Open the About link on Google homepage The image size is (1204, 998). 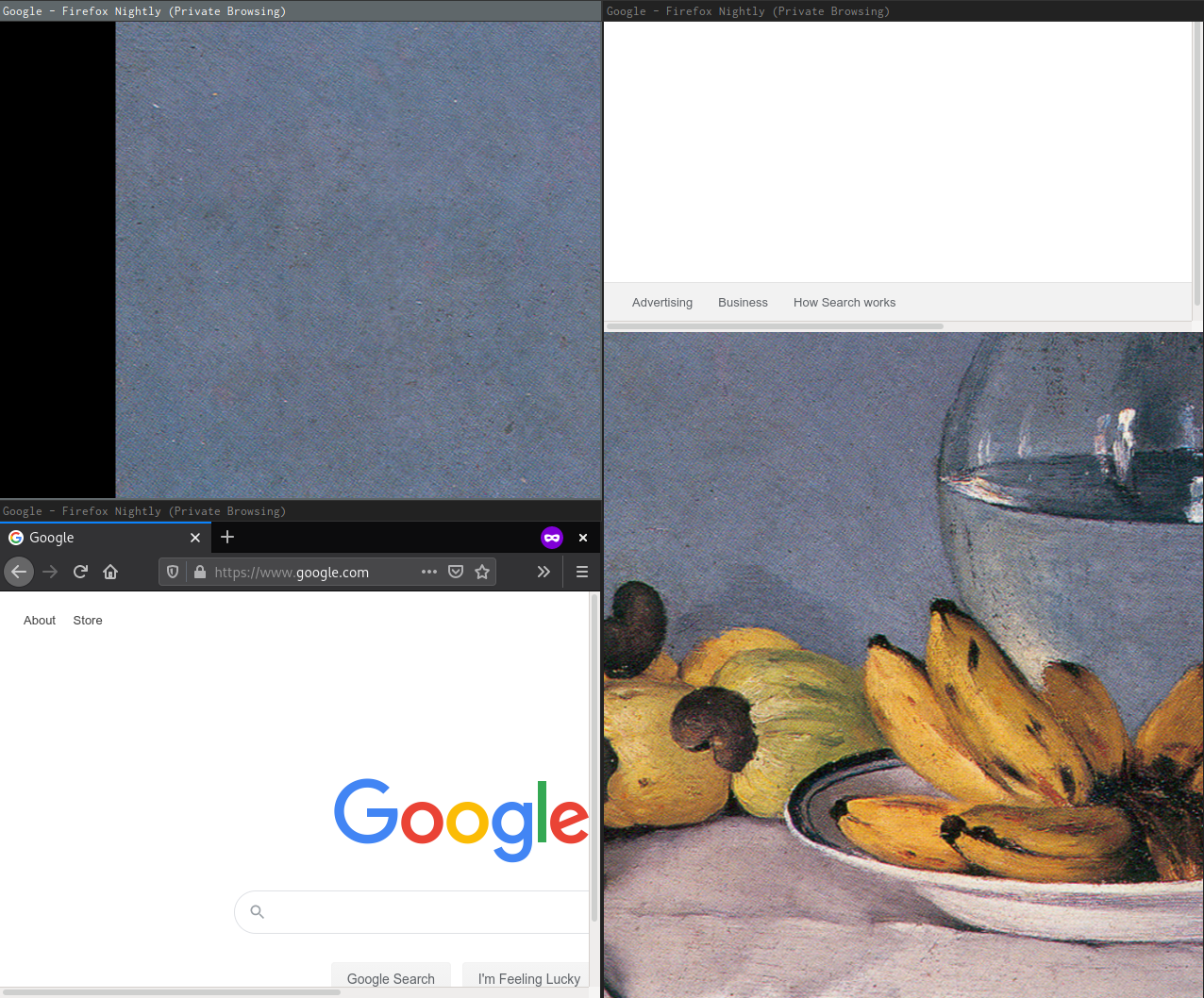(x=39, y=620)
